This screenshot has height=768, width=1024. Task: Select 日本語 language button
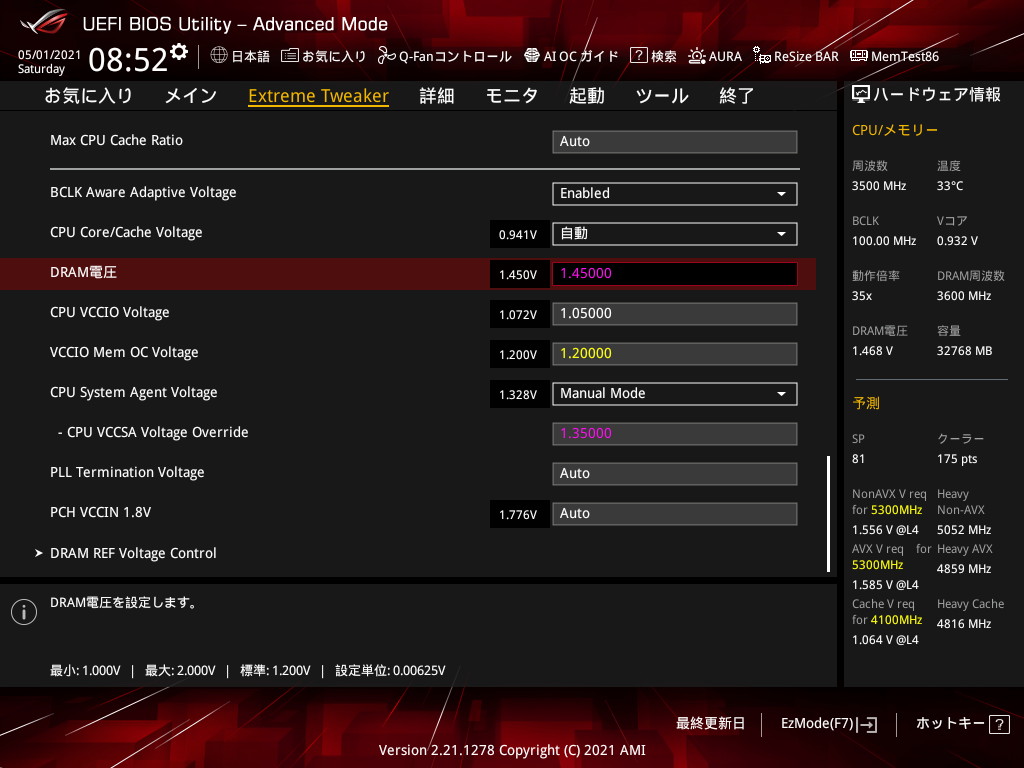240,56
